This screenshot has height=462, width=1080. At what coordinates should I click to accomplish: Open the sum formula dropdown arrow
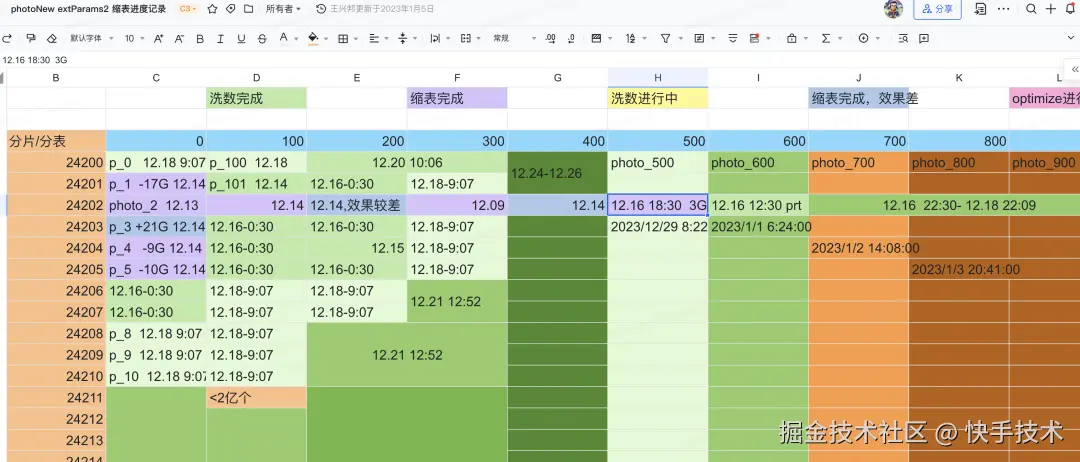point(839,39)
